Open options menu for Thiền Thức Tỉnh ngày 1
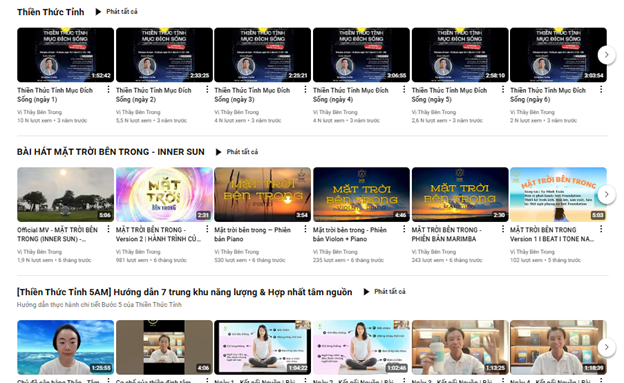Screen dimensions: 624x383 [x=108, y=90]
